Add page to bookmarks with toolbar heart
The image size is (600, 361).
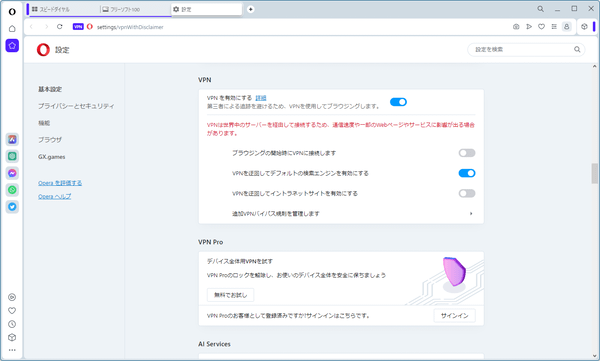[541, 27]
